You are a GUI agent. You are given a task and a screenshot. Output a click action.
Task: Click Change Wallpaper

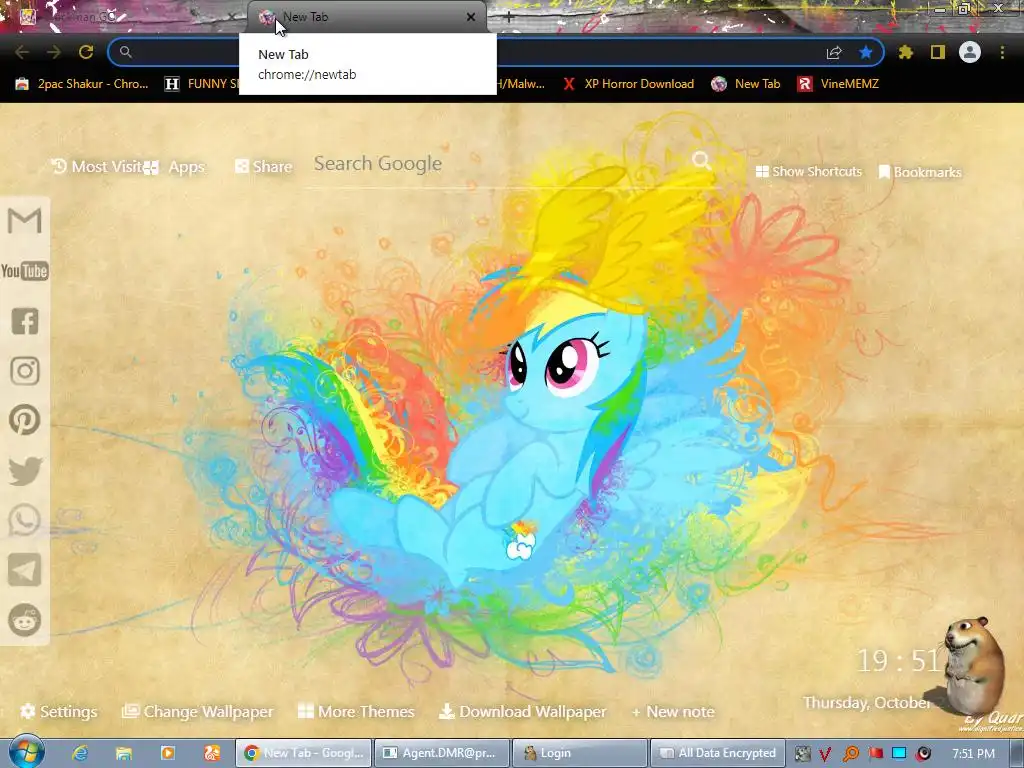[198, 711]
